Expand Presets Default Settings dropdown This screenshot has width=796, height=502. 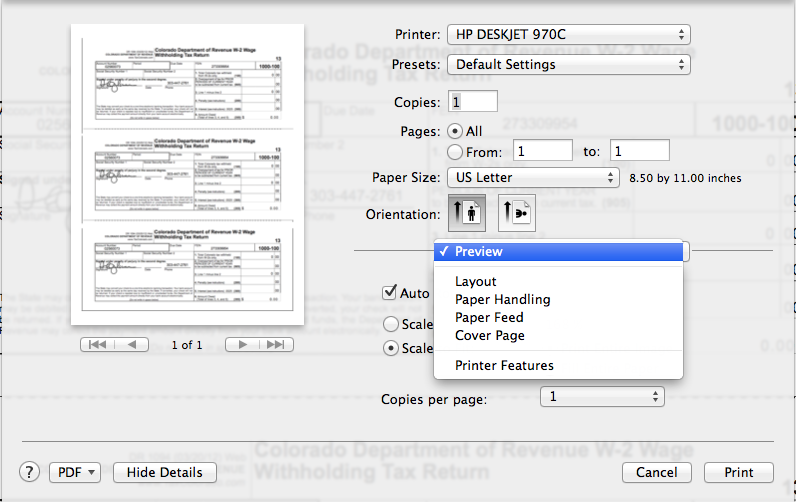pyautogui.click(x=568, y=65)
